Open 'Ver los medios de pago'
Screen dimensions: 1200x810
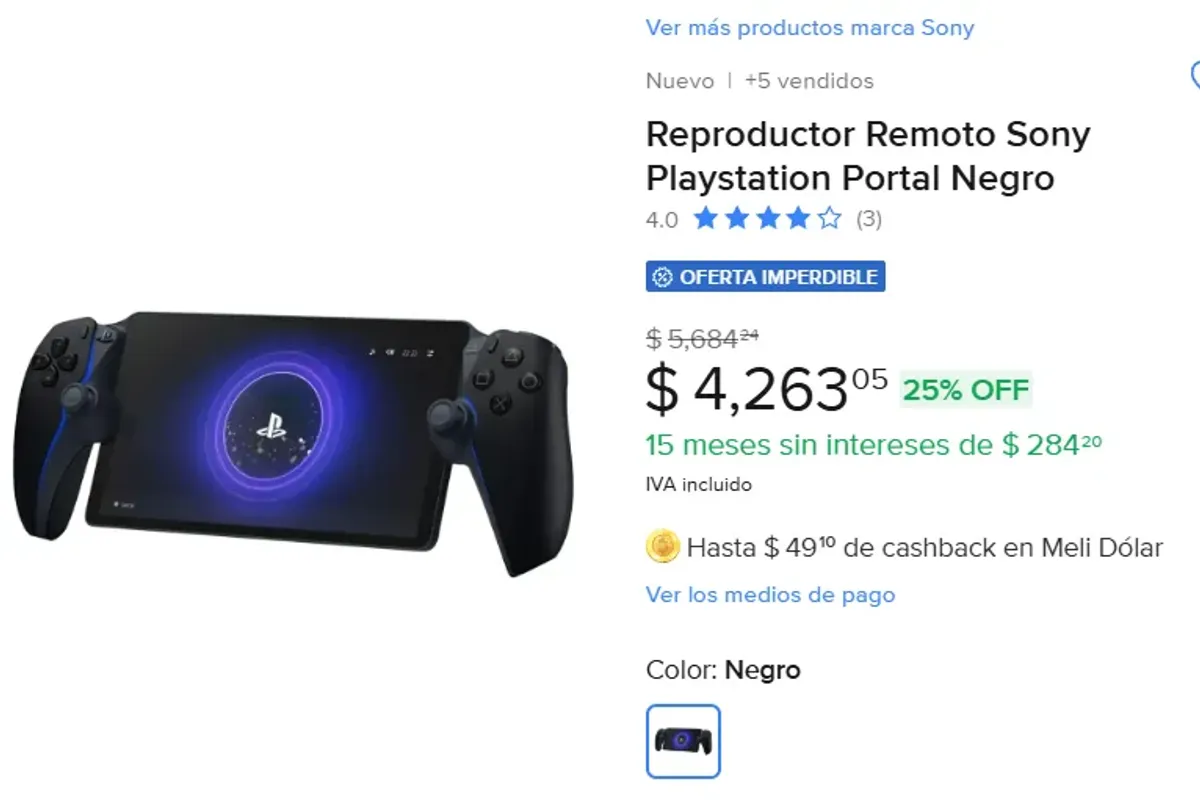[770, 594]
